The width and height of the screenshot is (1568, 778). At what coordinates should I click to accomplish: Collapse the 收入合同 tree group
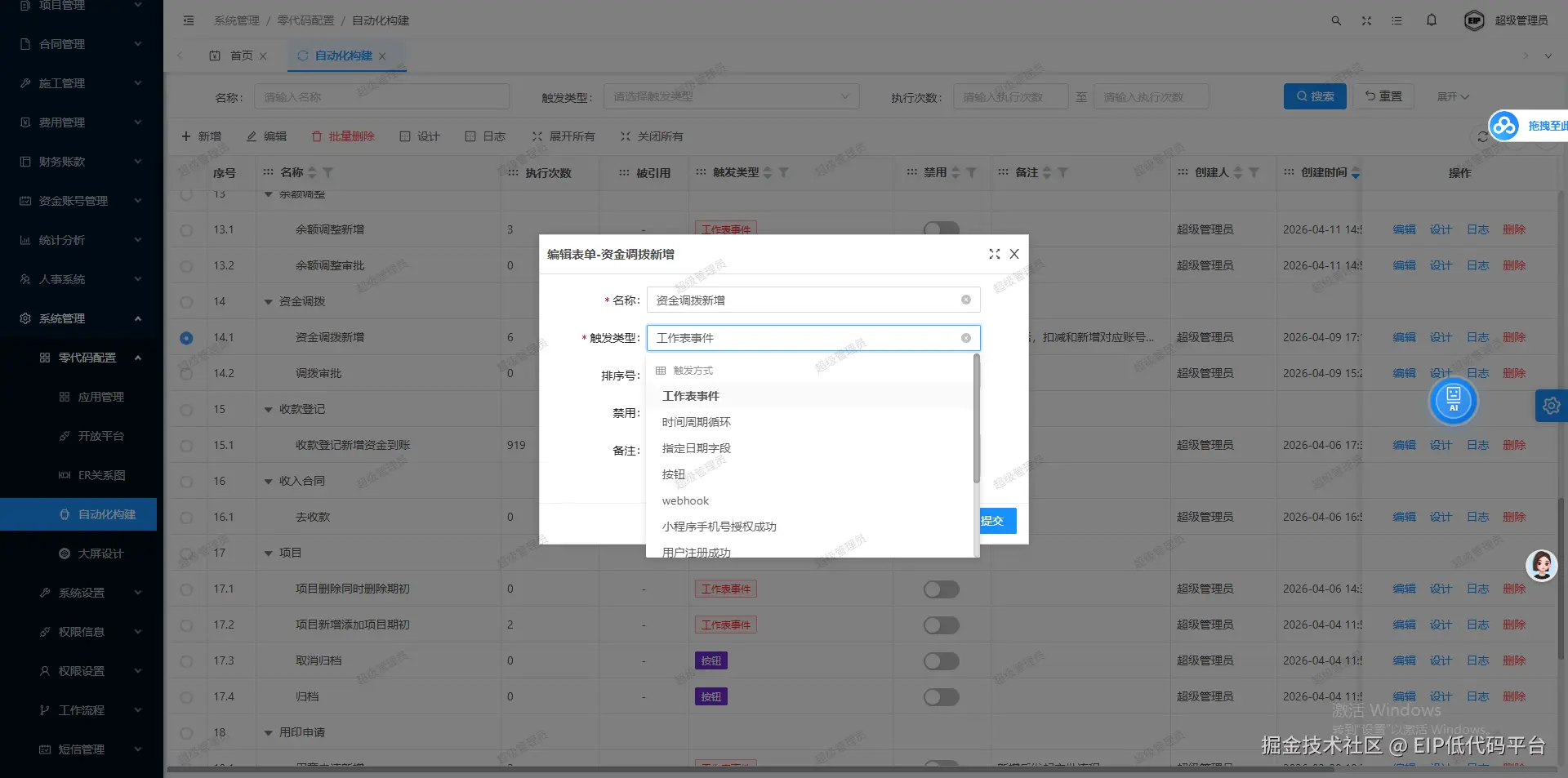coord(268,482)
